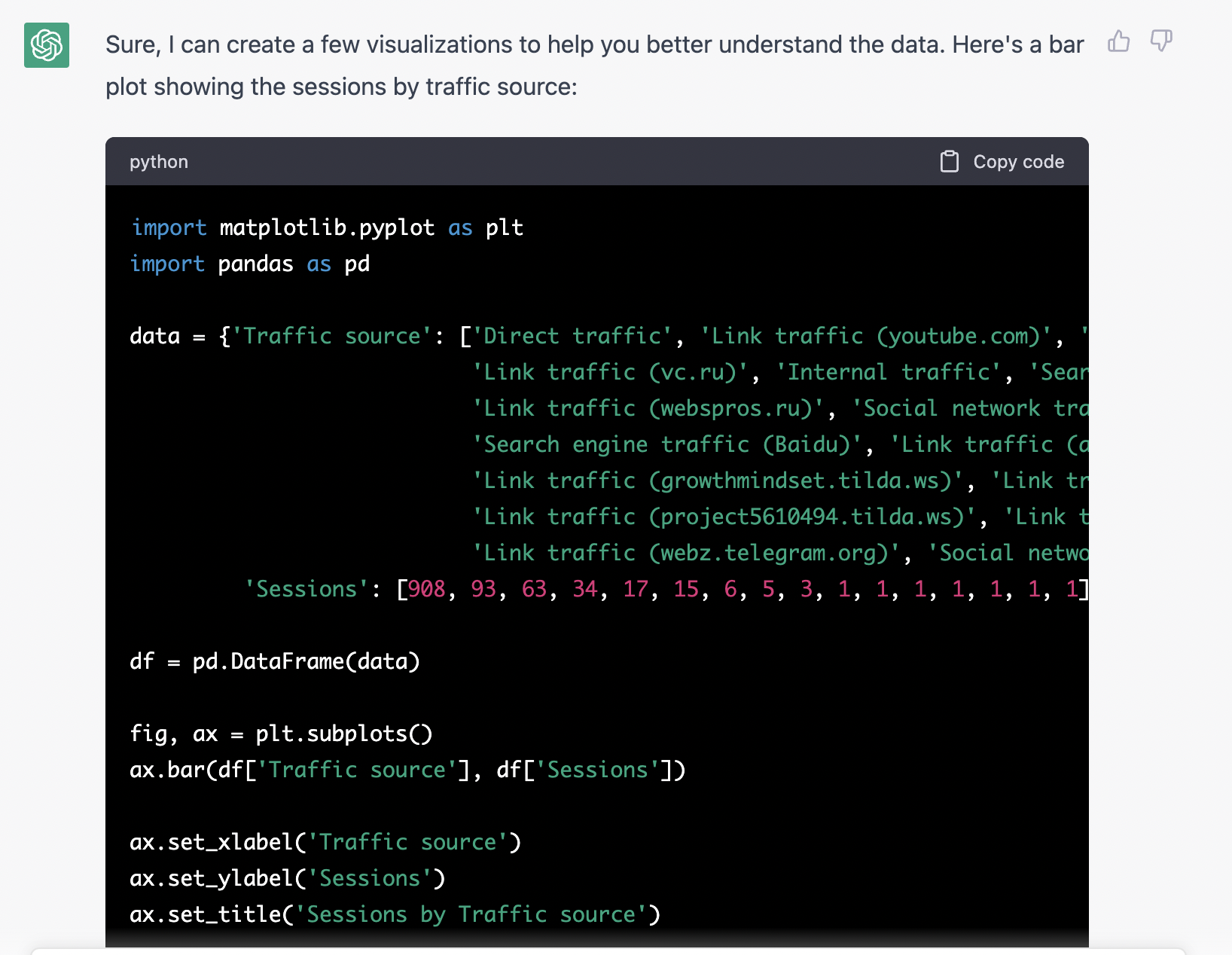Click the response intro text paragraph
Screen dimensions: 1232x955
(x=595, y=66)
